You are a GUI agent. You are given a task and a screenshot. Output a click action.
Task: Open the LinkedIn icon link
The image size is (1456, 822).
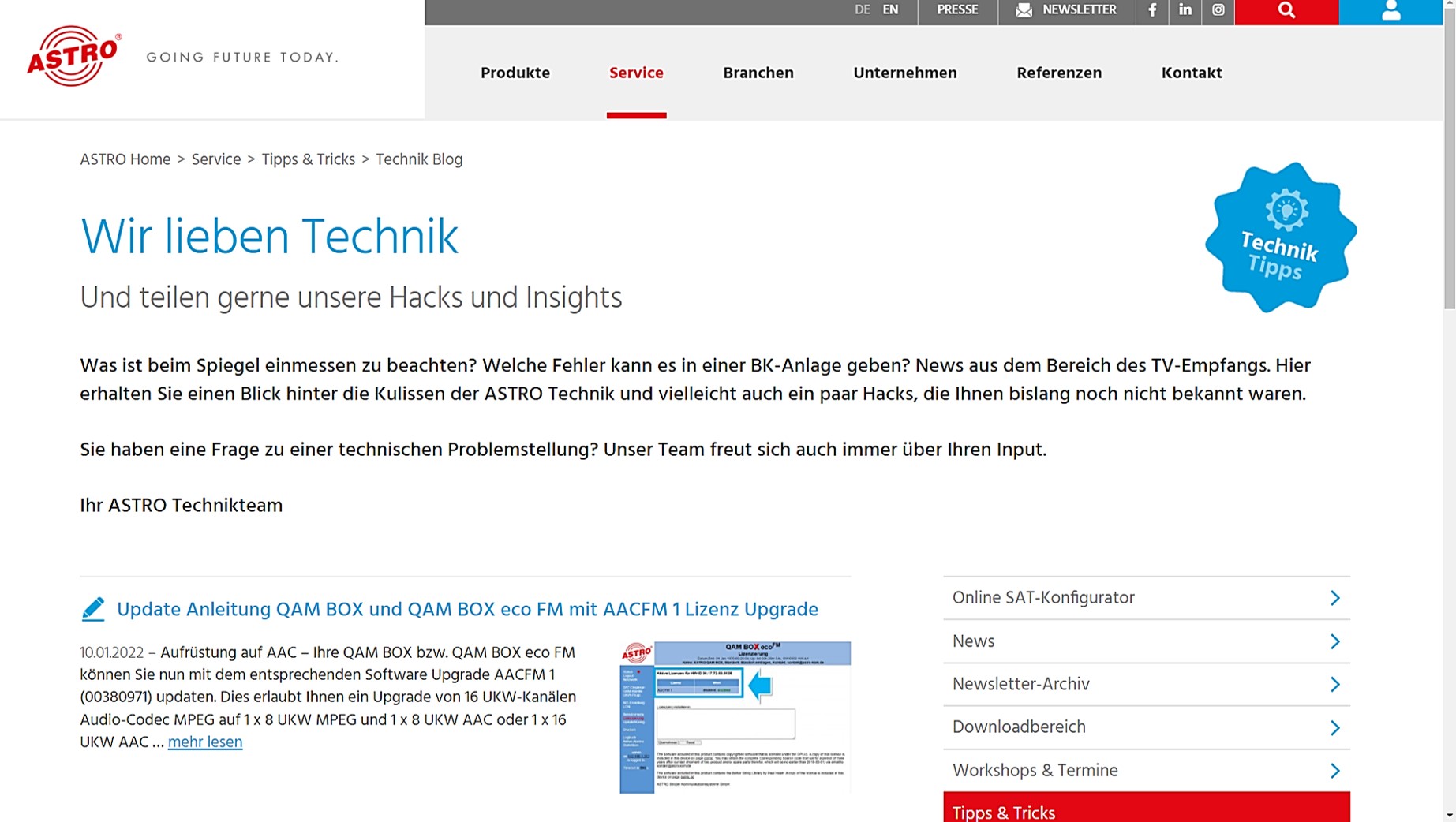click(1185, 10)
